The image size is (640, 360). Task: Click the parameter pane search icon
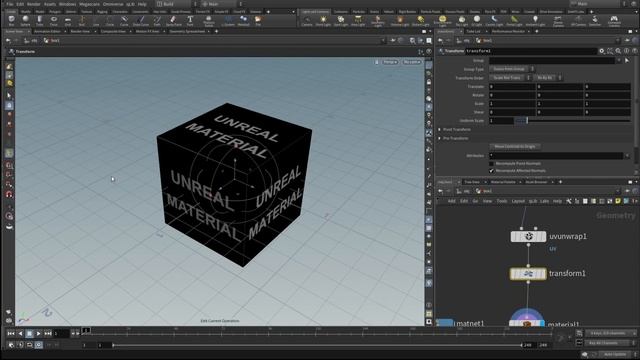click(618, 51)
